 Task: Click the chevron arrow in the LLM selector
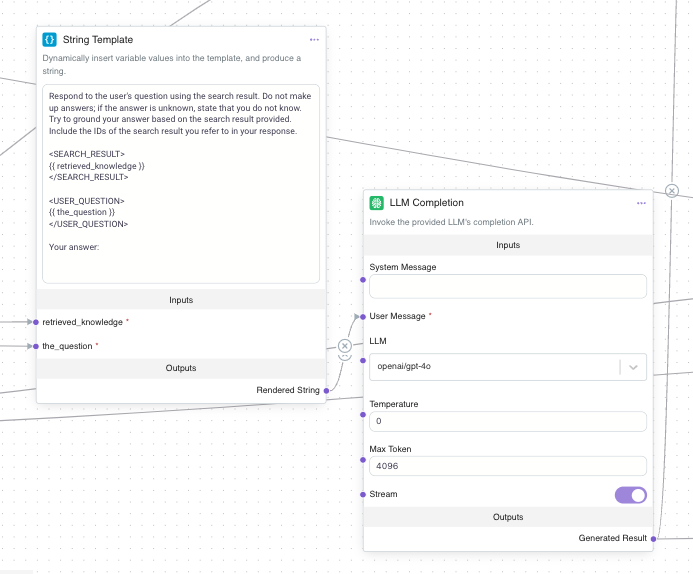633,367
